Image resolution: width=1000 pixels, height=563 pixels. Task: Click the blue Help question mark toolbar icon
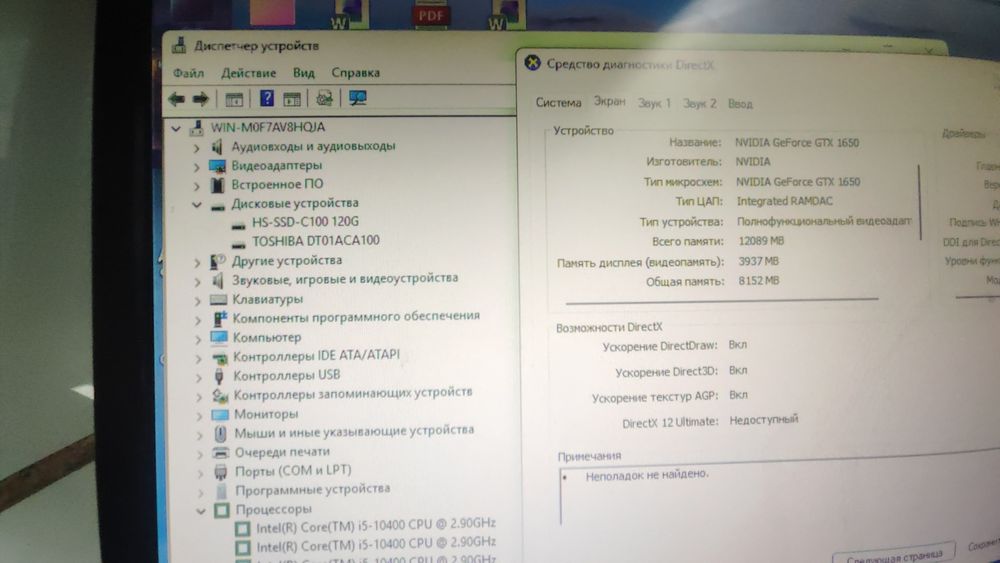267,98
